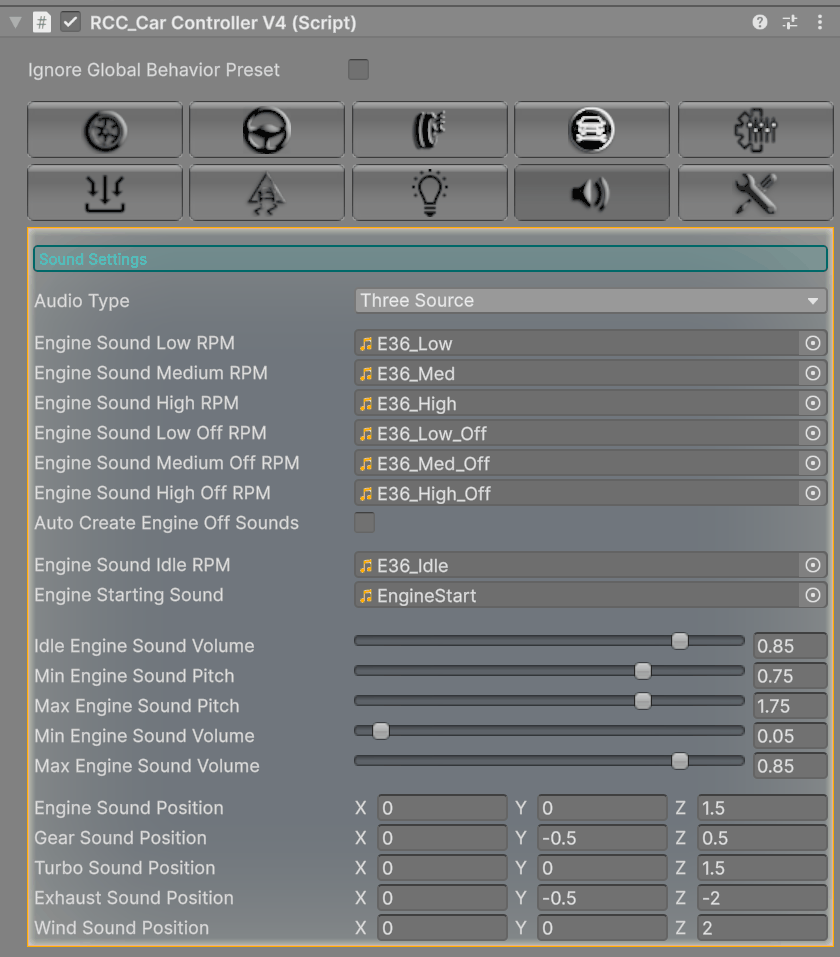Edit Gear Sound Position Z field

[762, 837]
